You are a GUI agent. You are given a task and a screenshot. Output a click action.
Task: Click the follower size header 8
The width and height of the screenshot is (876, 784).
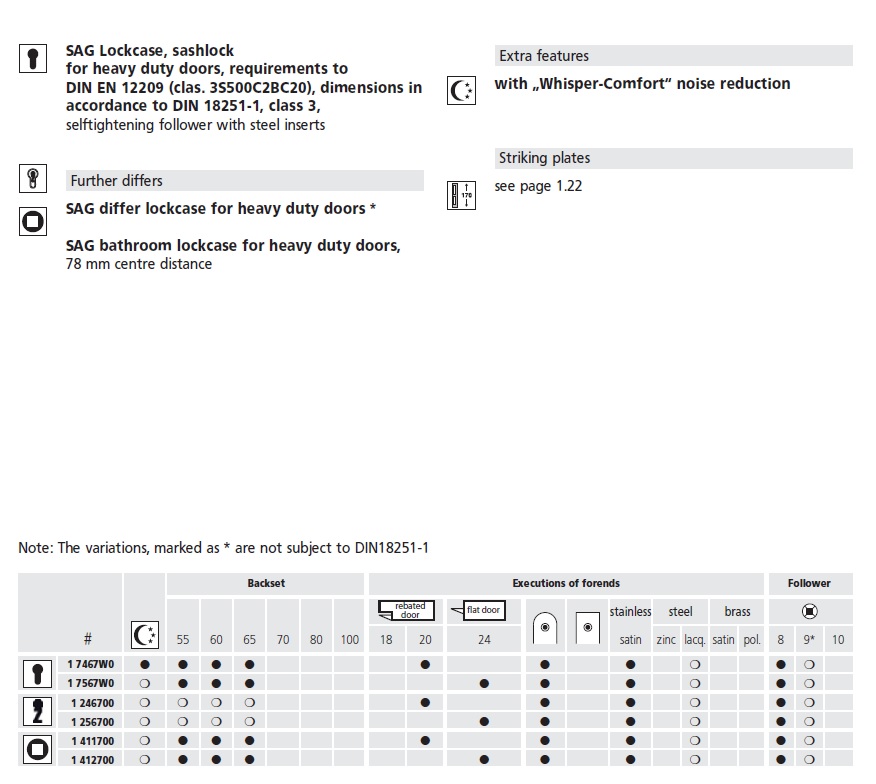780,640
